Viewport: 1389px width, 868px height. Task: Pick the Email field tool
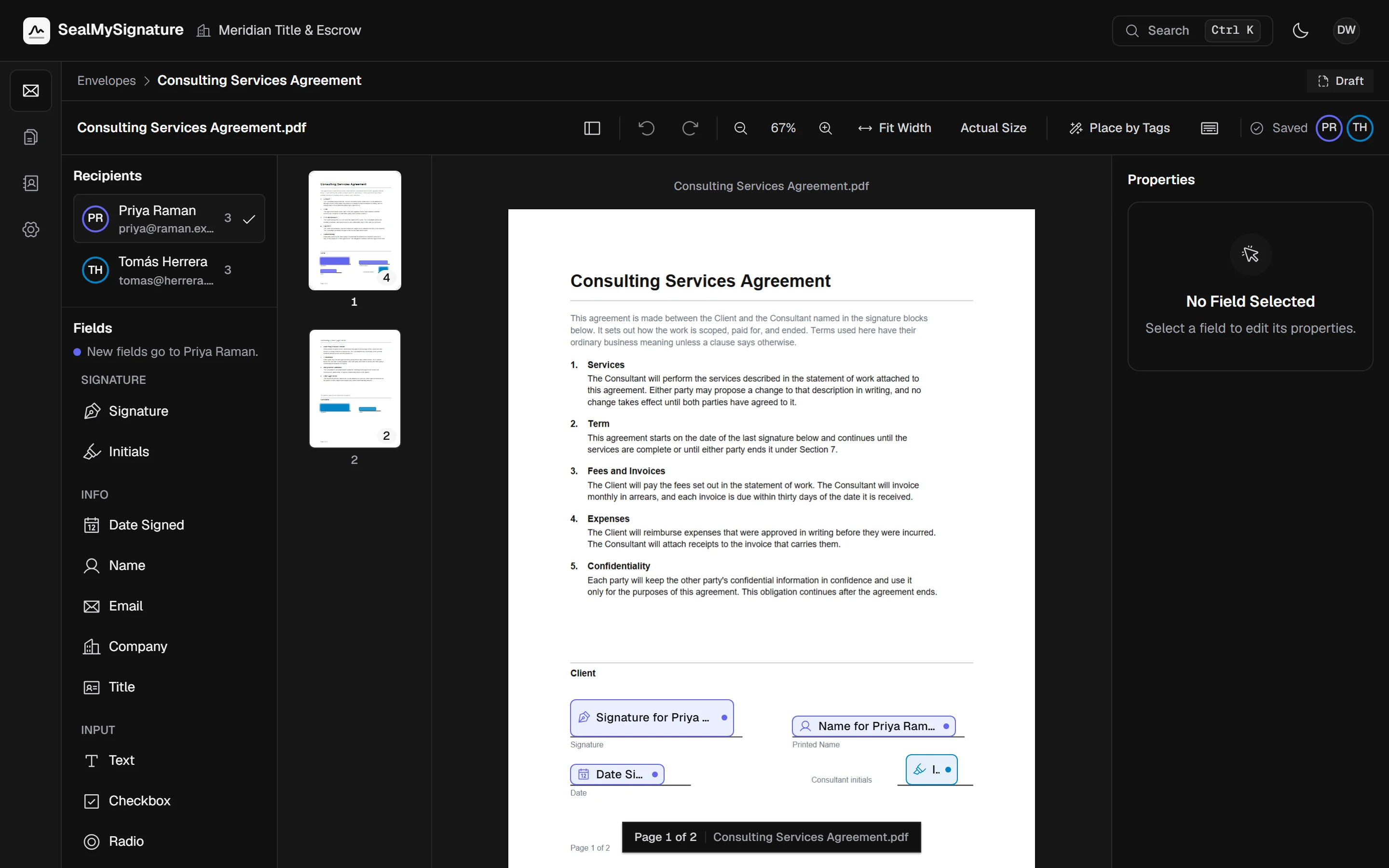coord(169,606)
